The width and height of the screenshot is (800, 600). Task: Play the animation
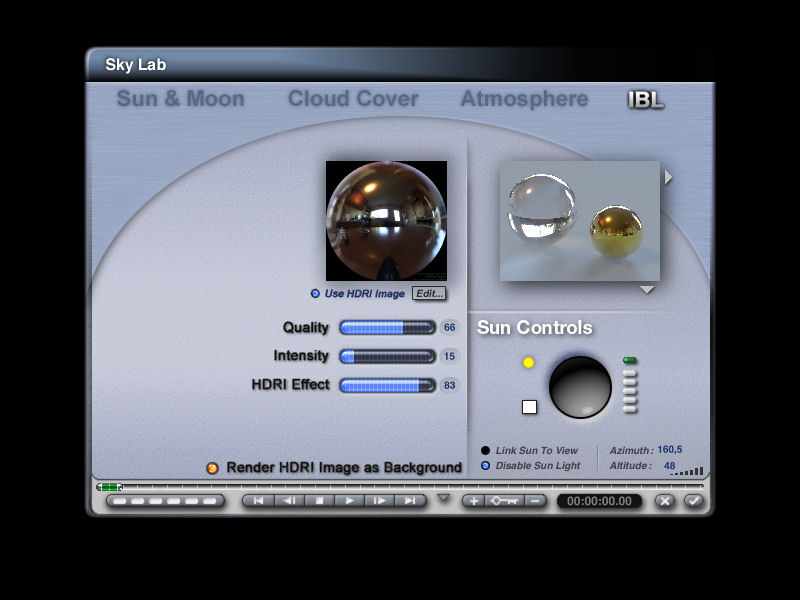click(349, 501)
